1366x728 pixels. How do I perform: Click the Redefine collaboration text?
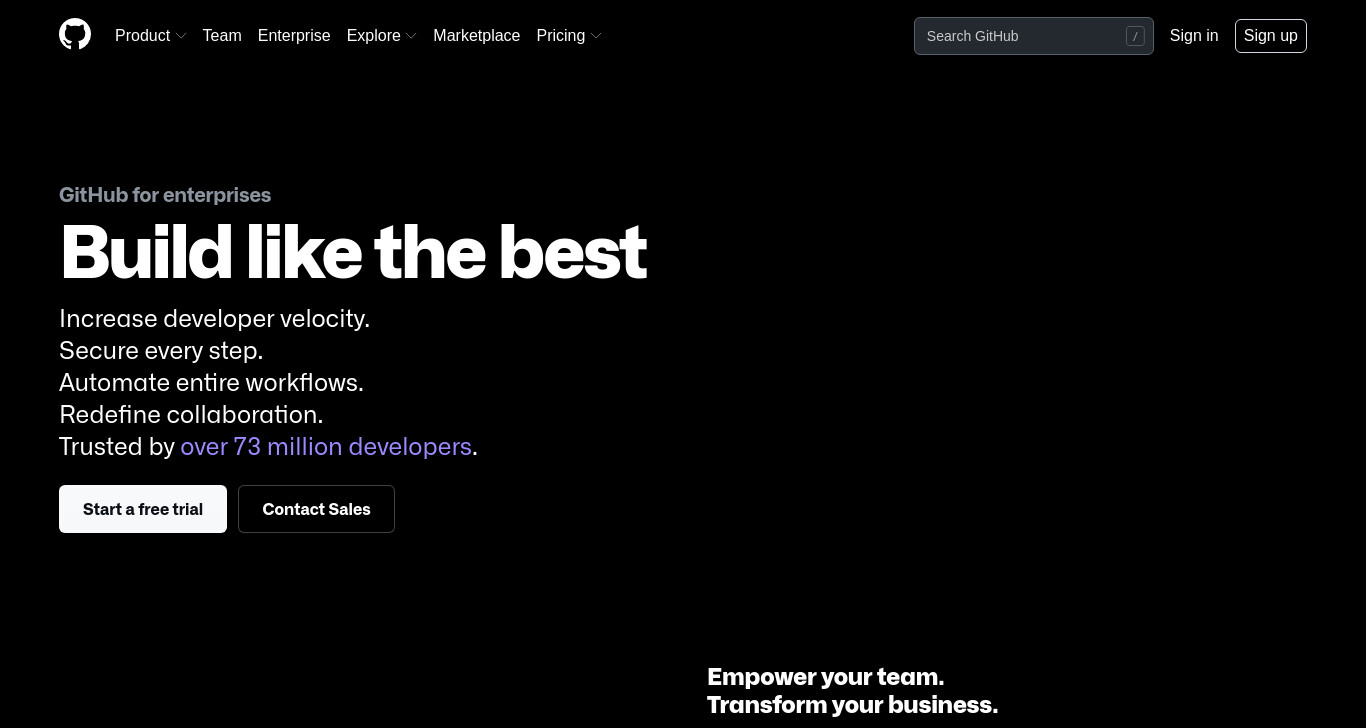pos(191,414)
